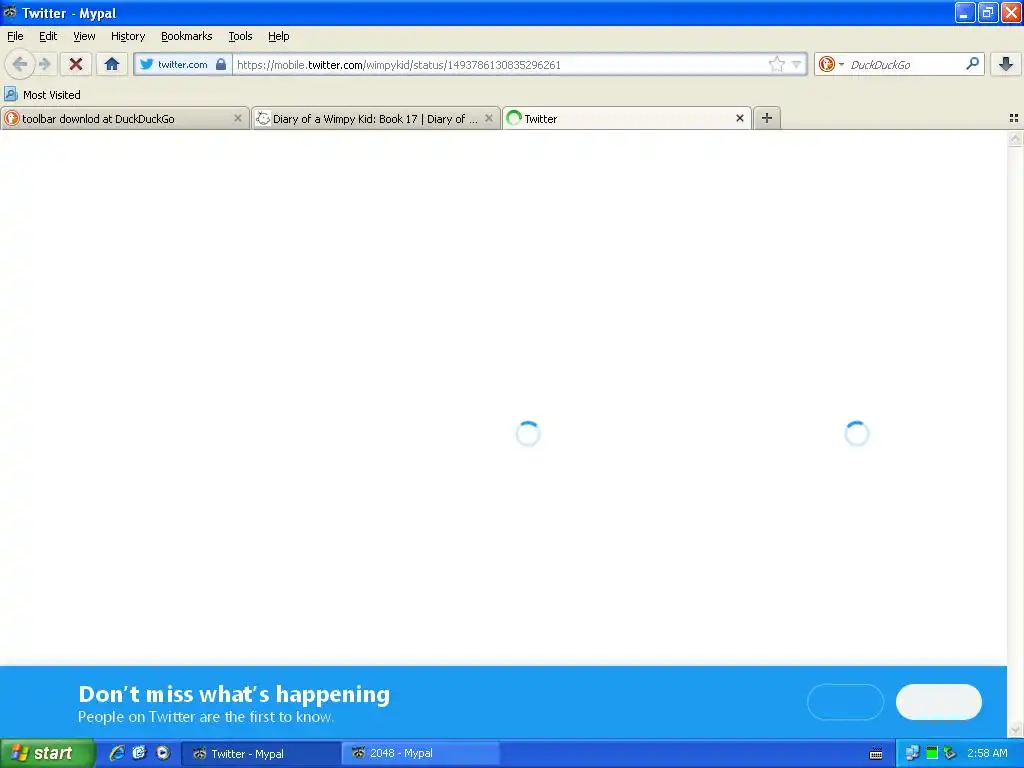Close the Diary of a Wimpy Kid tab
1024x768 pixels.
pyautogui.click(x=488, y=118)
